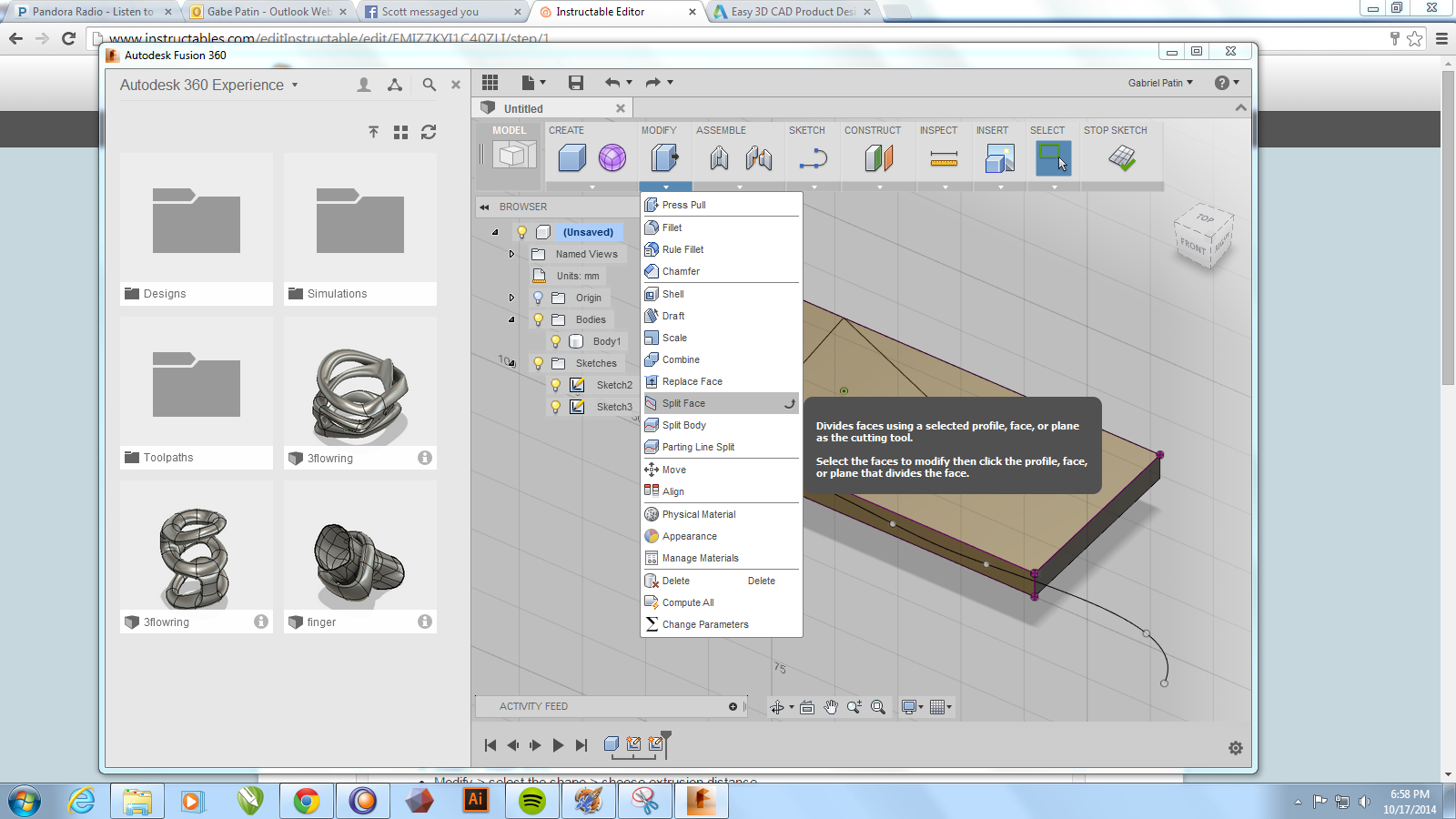Open display settings dropdown in navigation bar
The width and height of the screenshot is (1456, 819).
click(x=911, y=707)
